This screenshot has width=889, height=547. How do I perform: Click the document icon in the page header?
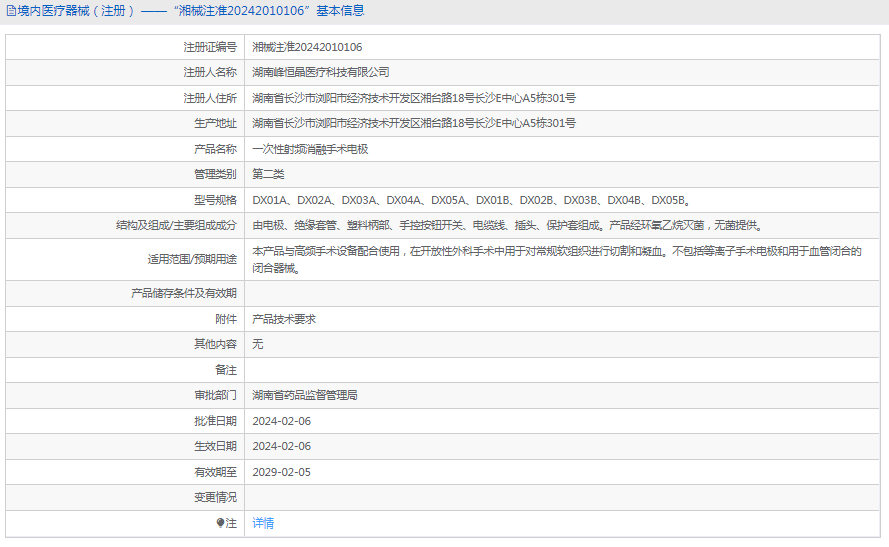point(11,11)
